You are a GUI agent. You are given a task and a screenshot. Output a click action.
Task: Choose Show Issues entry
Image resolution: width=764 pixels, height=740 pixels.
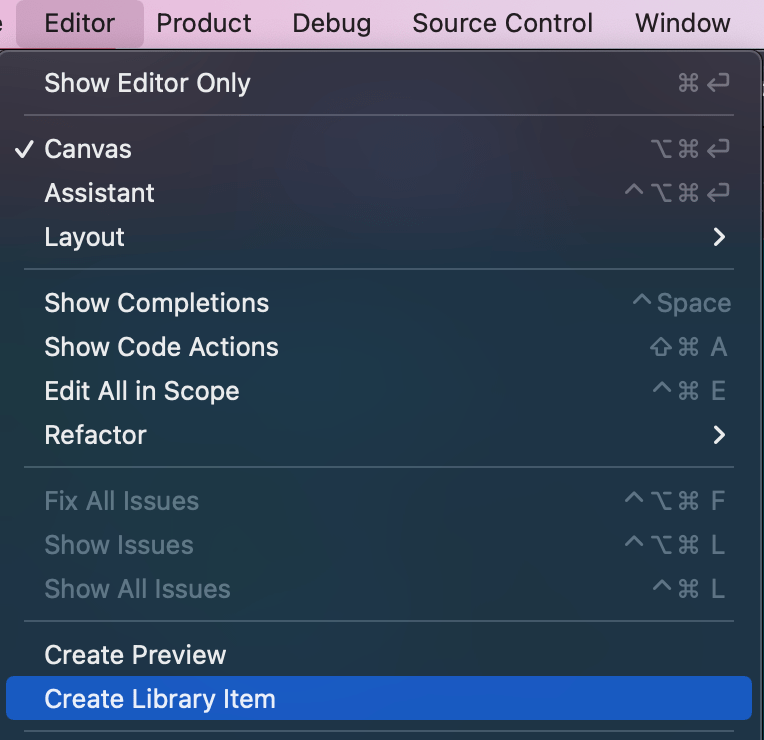click(x=119, y=545)
